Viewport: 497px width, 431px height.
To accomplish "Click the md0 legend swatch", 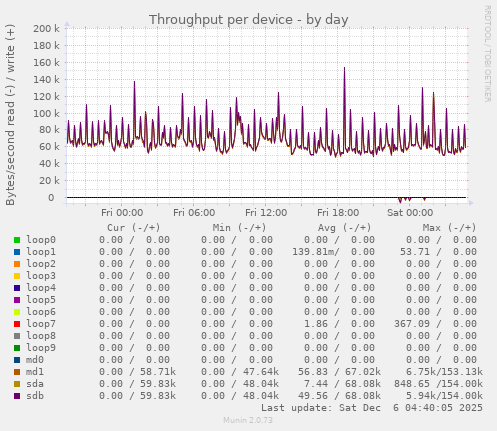I will [17, 360].
